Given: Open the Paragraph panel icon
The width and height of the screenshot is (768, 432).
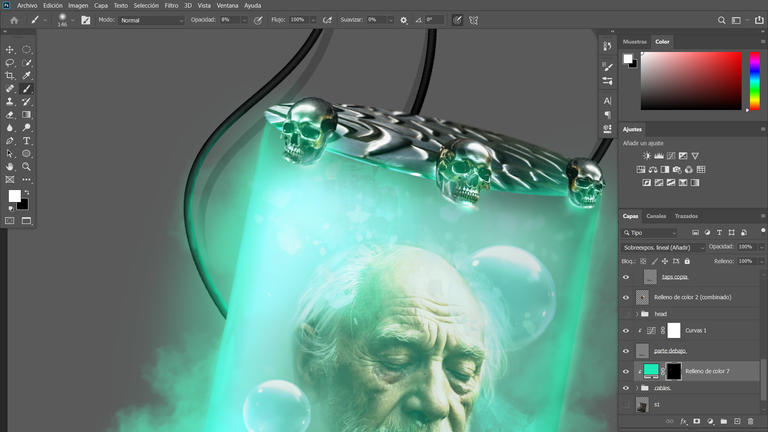Looking at the screenshot, I should (607, 115).
